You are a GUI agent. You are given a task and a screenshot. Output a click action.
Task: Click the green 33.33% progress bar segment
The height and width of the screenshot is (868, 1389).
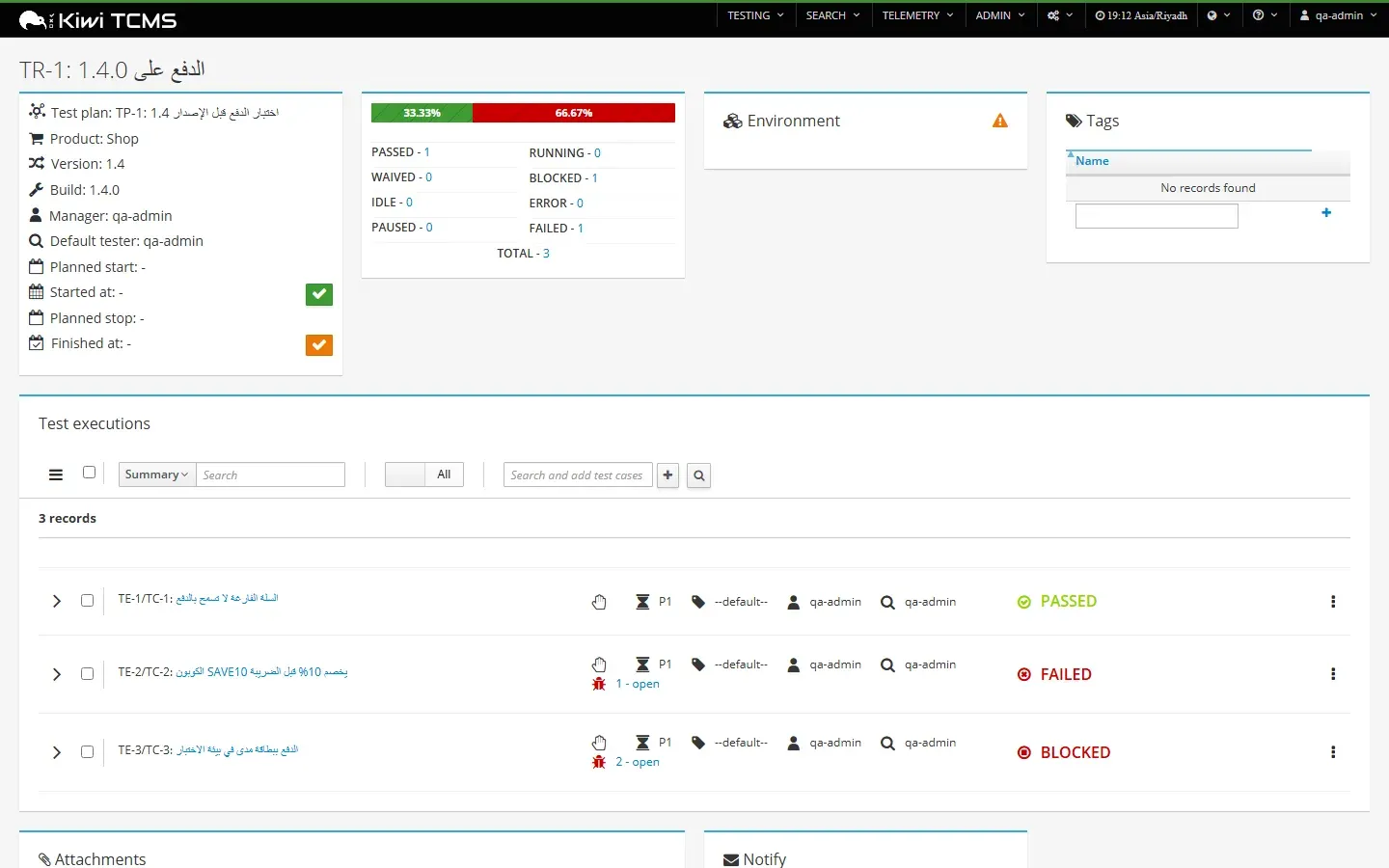(422, 113)
